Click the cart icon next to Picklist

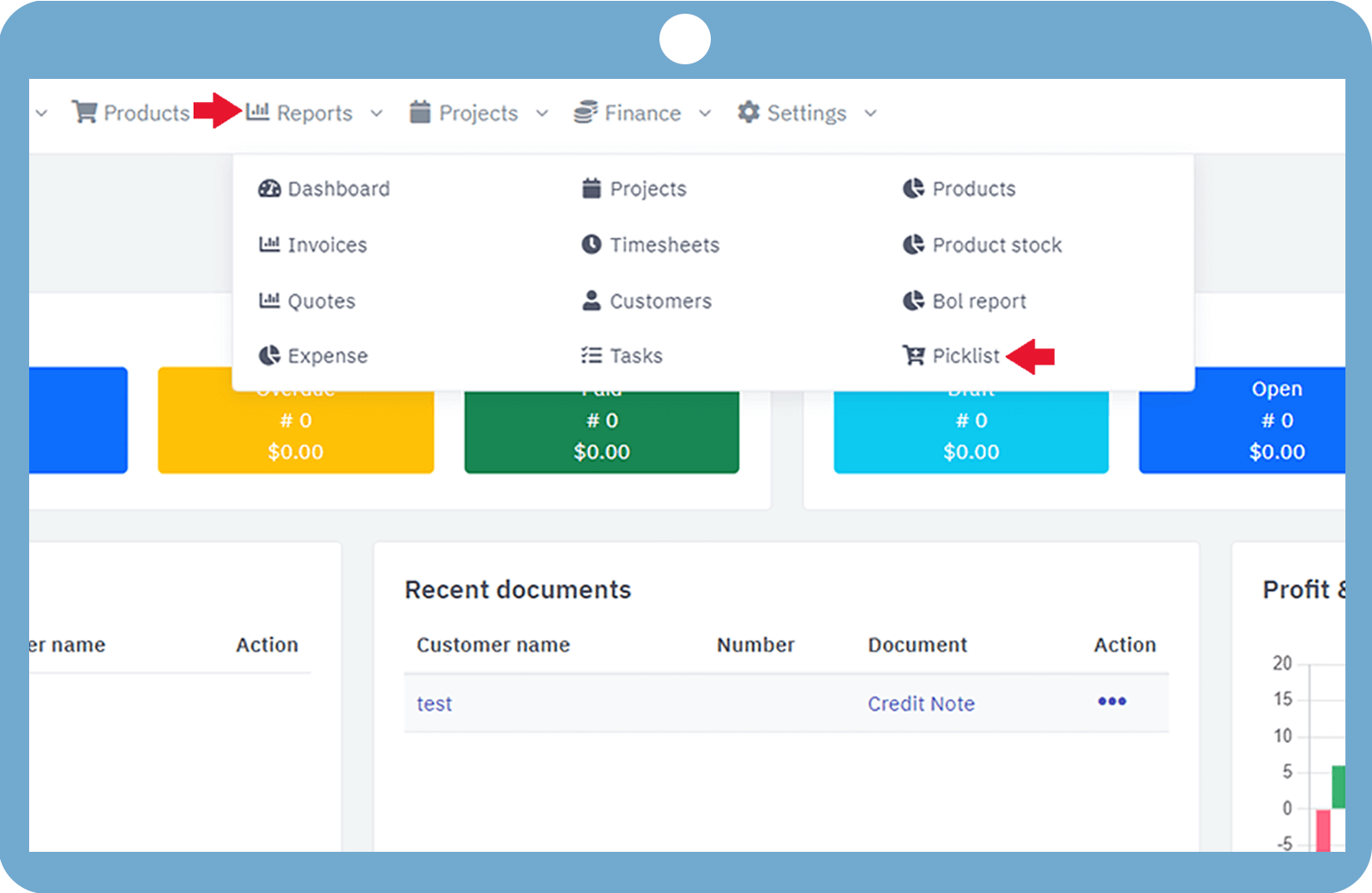pyautogui.click(x=912, y=355)
